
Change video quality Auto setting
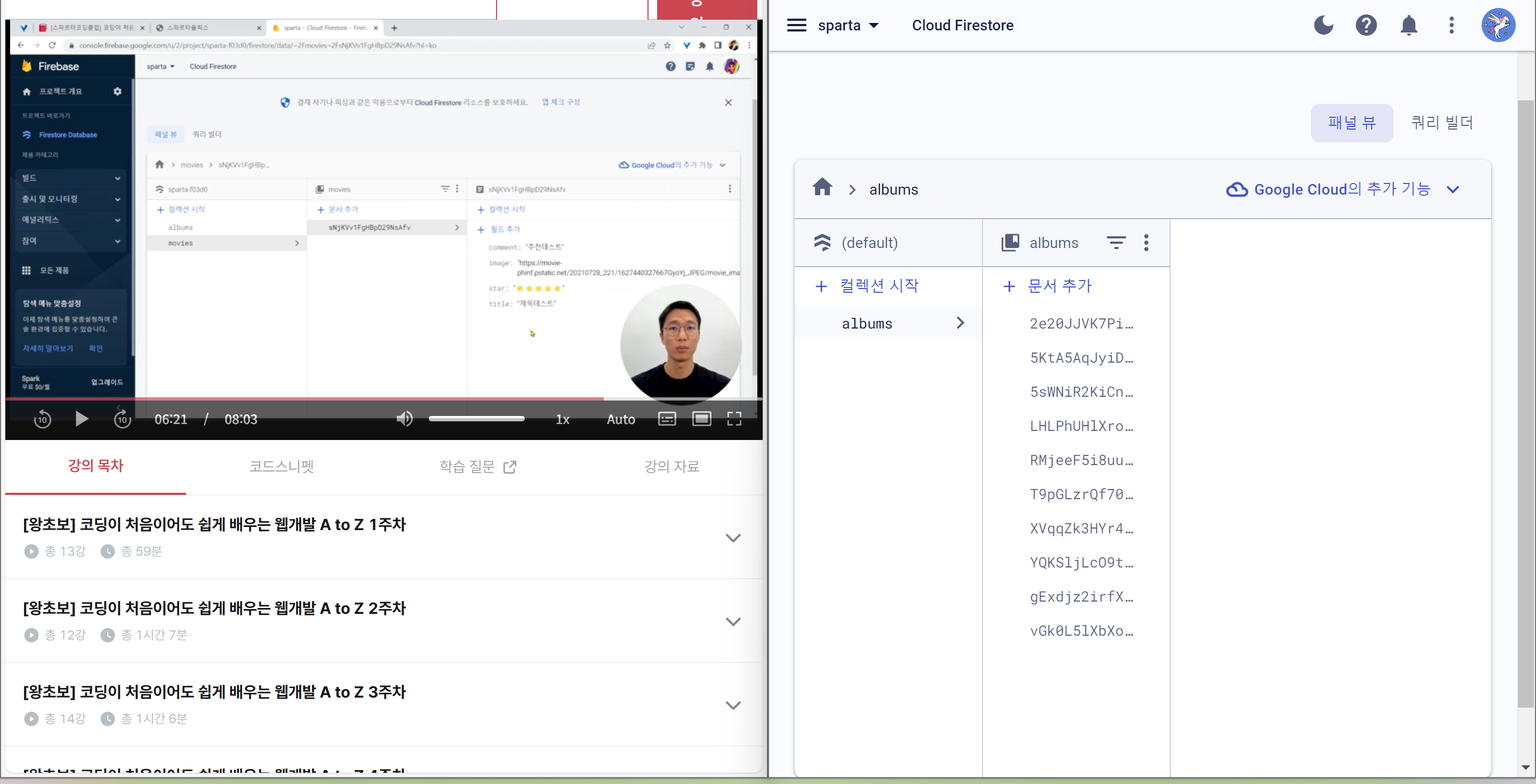coord(621,420)
